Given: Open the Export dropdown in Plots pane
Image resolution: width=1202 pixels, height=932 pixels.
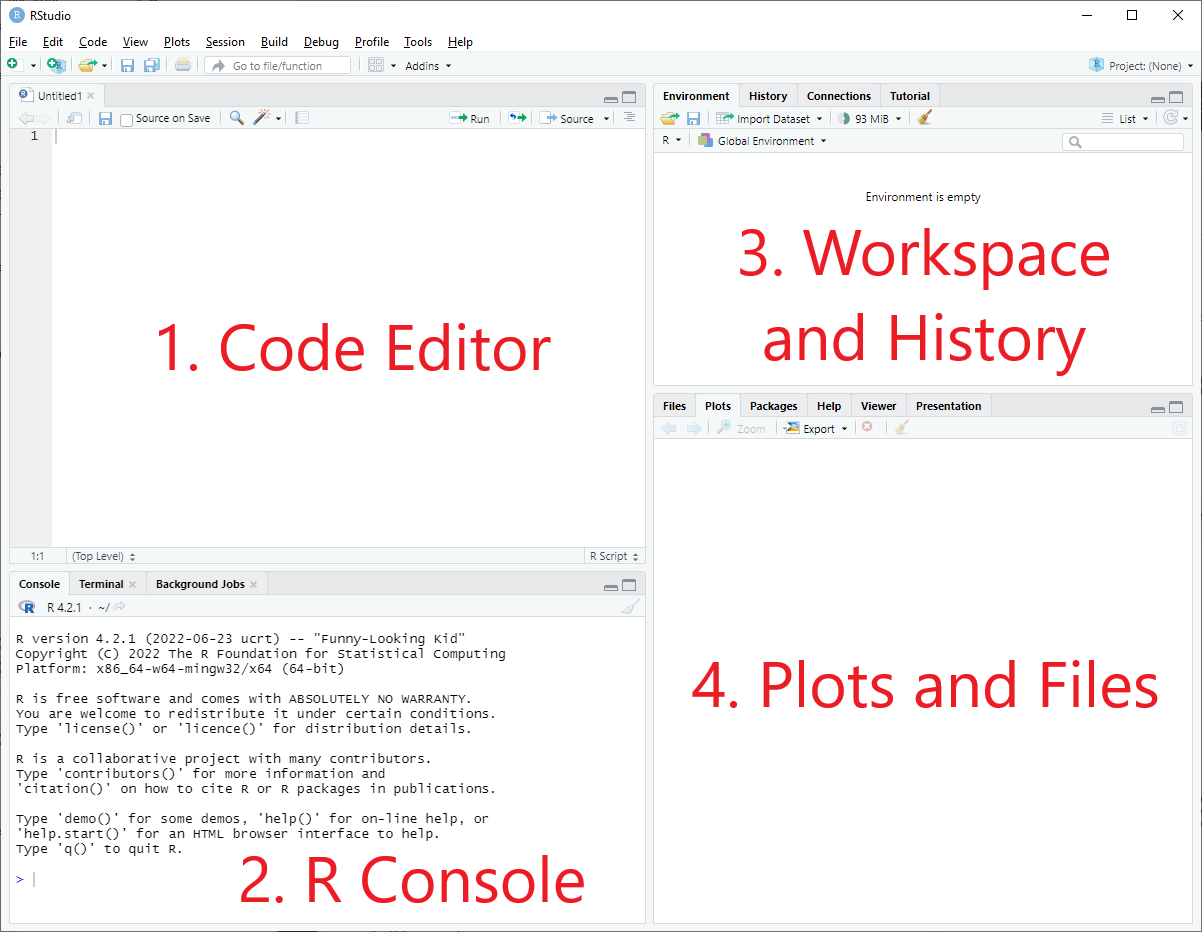Looking at the screenshot, I should click(817, 428).
